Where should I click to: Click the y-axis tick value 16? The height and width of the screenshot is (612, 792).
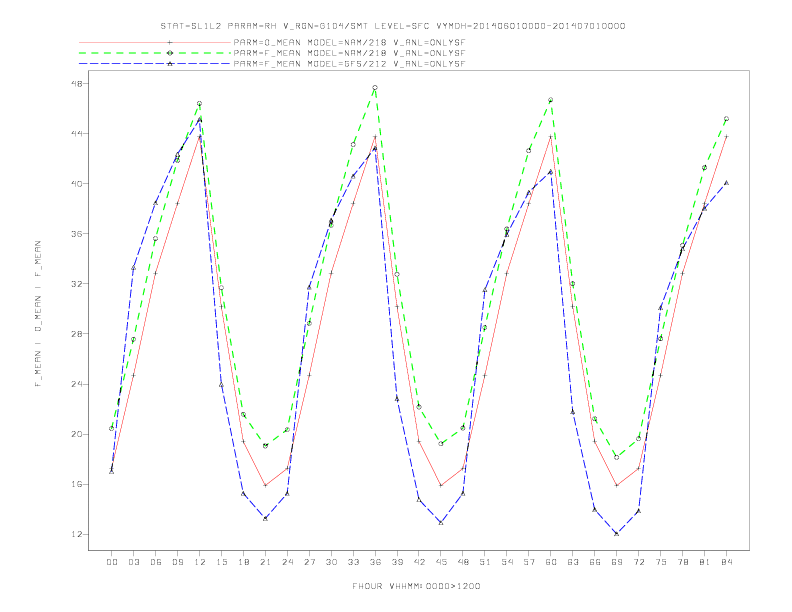click(77, 484)
